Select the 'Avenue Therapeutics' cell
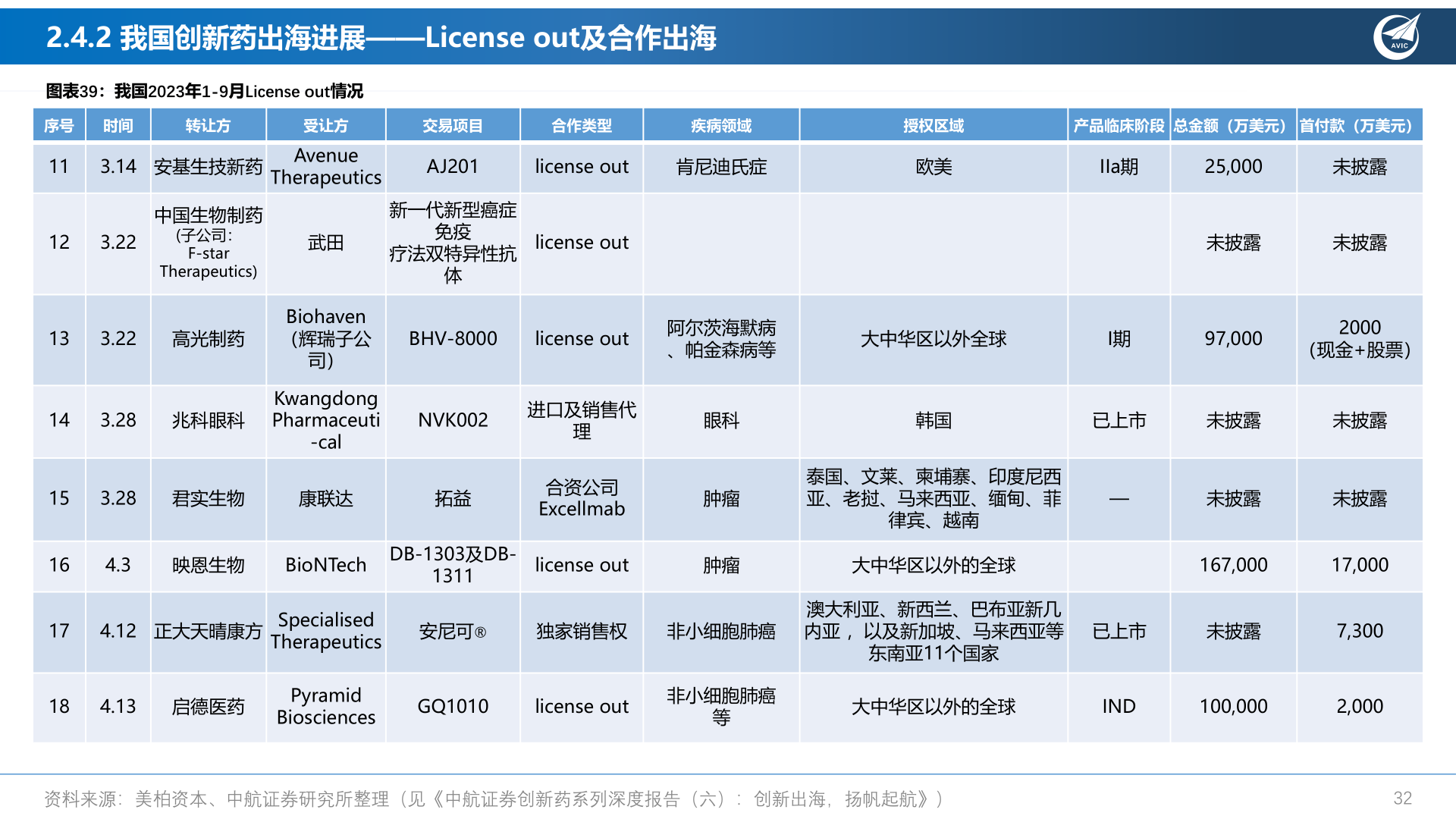1456x819 pixels. point(326,167)
